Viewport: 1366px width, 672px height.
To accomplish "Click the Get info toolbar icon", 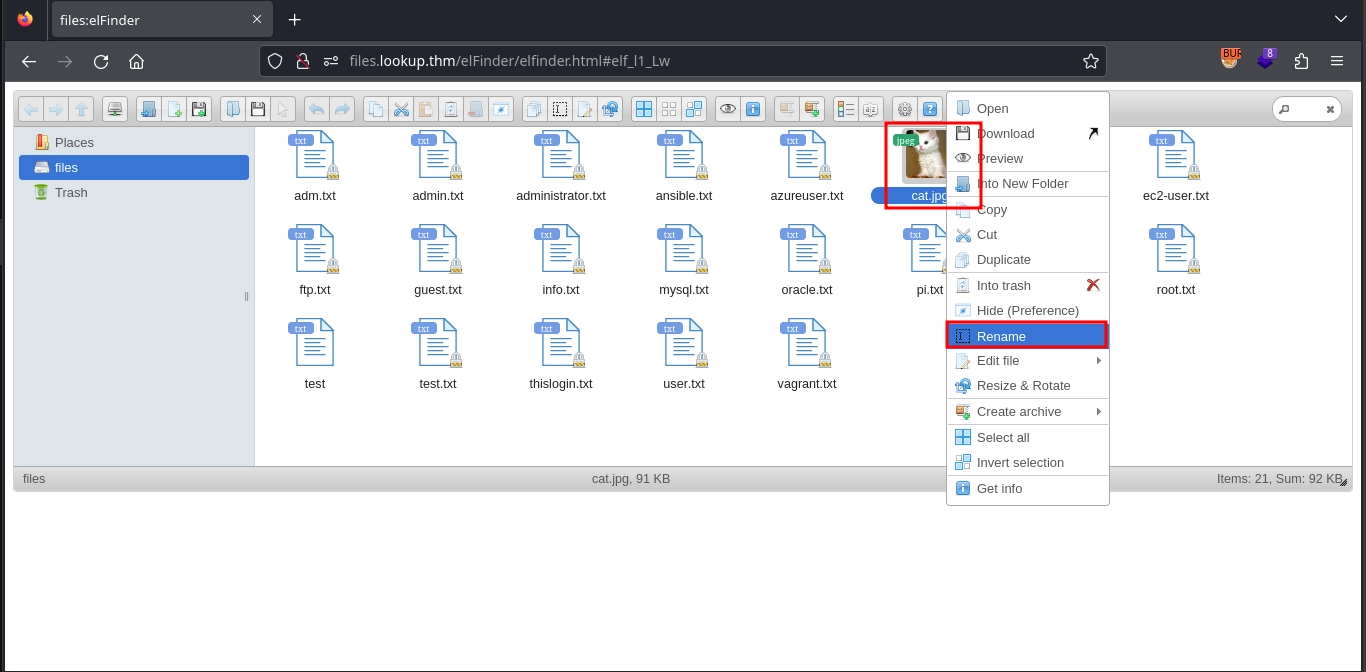I will (753, 109).
